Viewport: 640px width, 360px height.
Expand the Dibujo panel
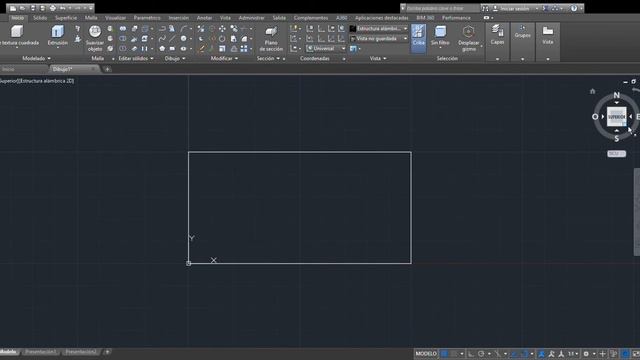click(175, 59)
